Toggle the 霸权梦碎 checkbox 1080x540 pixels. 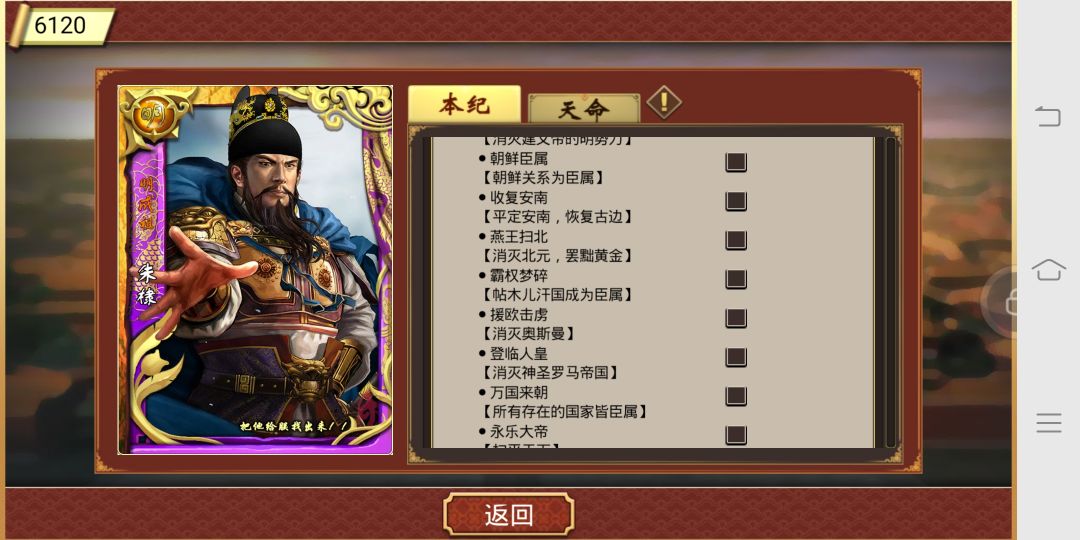(736, 279)
